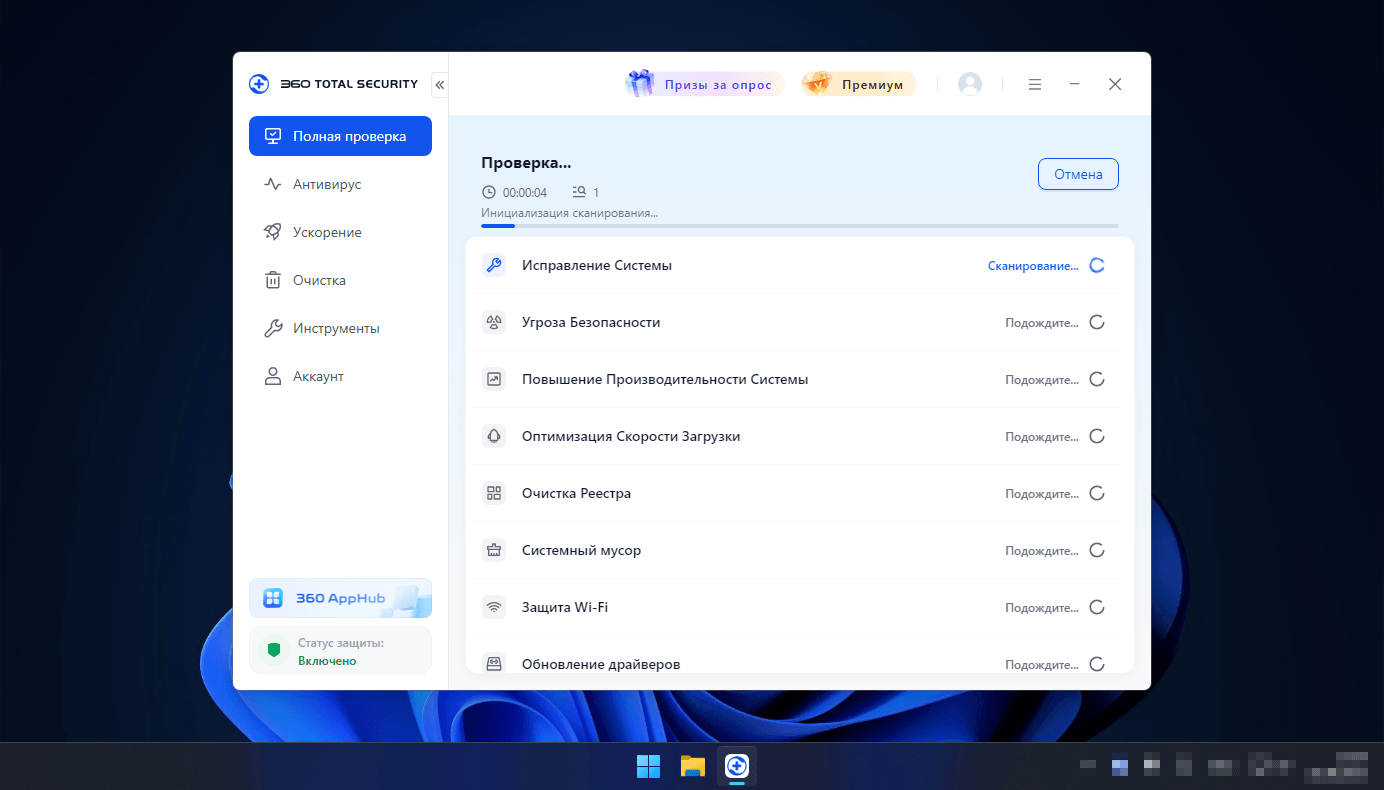Viewport: 1384px width, 790px height.
Task: Click the 360 Total Security logo icon
Action: pos(259,84)
